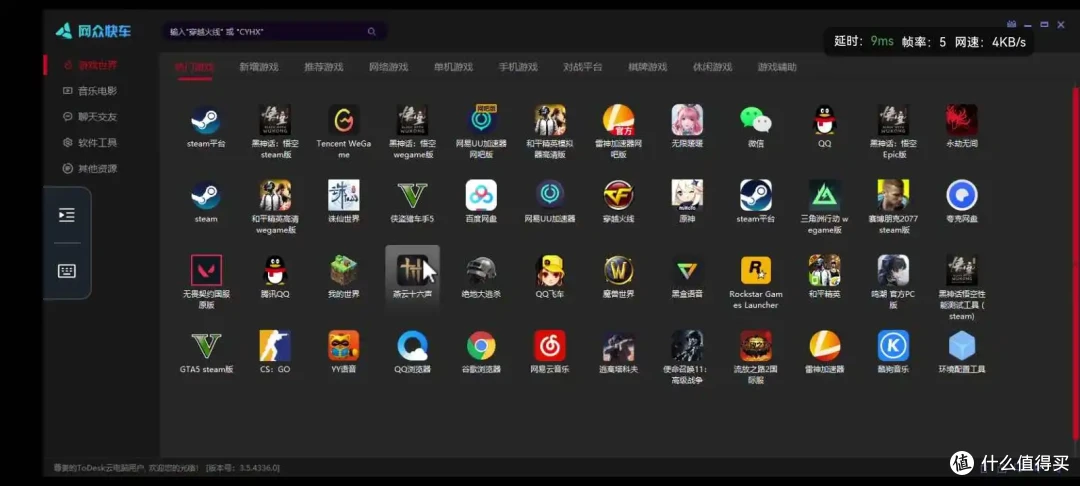Open 夸克网盘 icon
This screenshot has width=1080, height=486.
pos(962,195)
